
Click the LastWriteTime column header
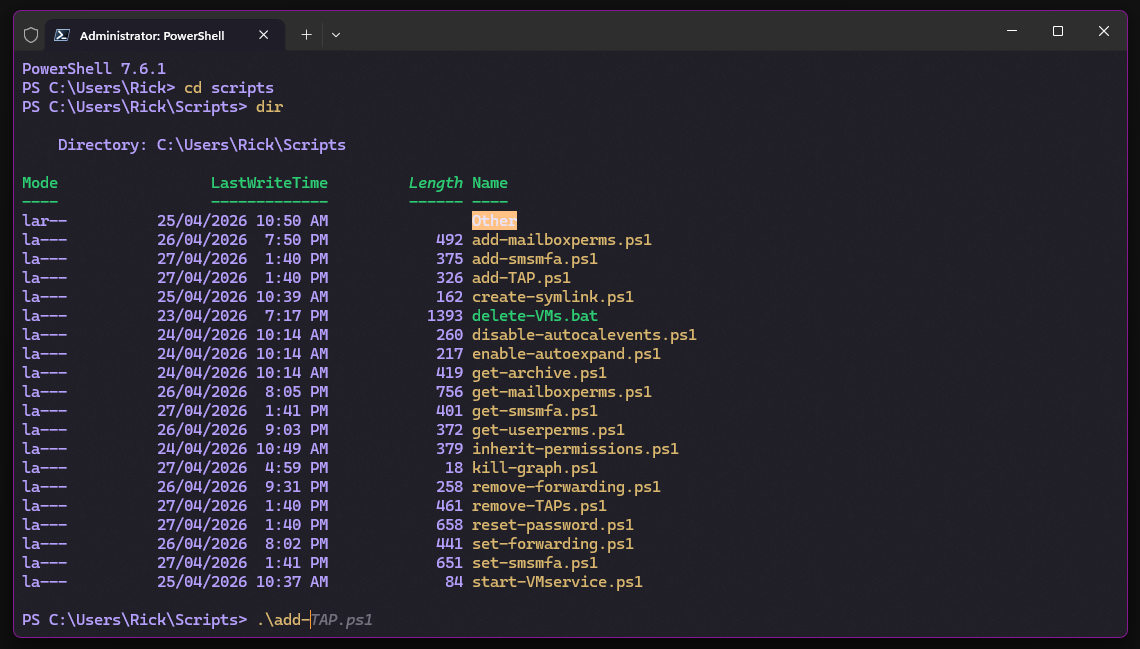click(x=269, y=183)
